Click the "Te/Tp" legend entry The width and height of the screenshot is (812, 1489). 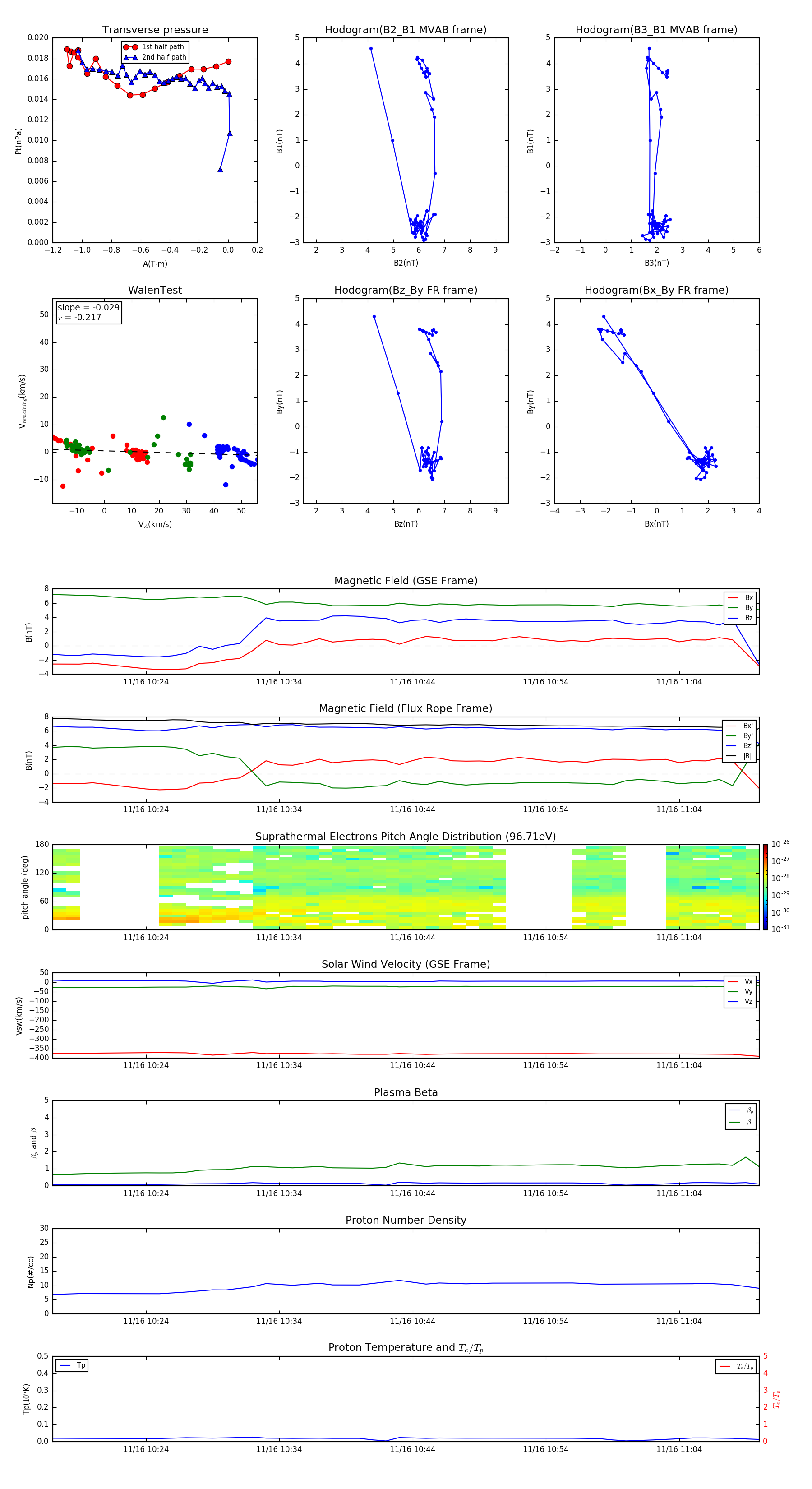tap(736, 1366)
